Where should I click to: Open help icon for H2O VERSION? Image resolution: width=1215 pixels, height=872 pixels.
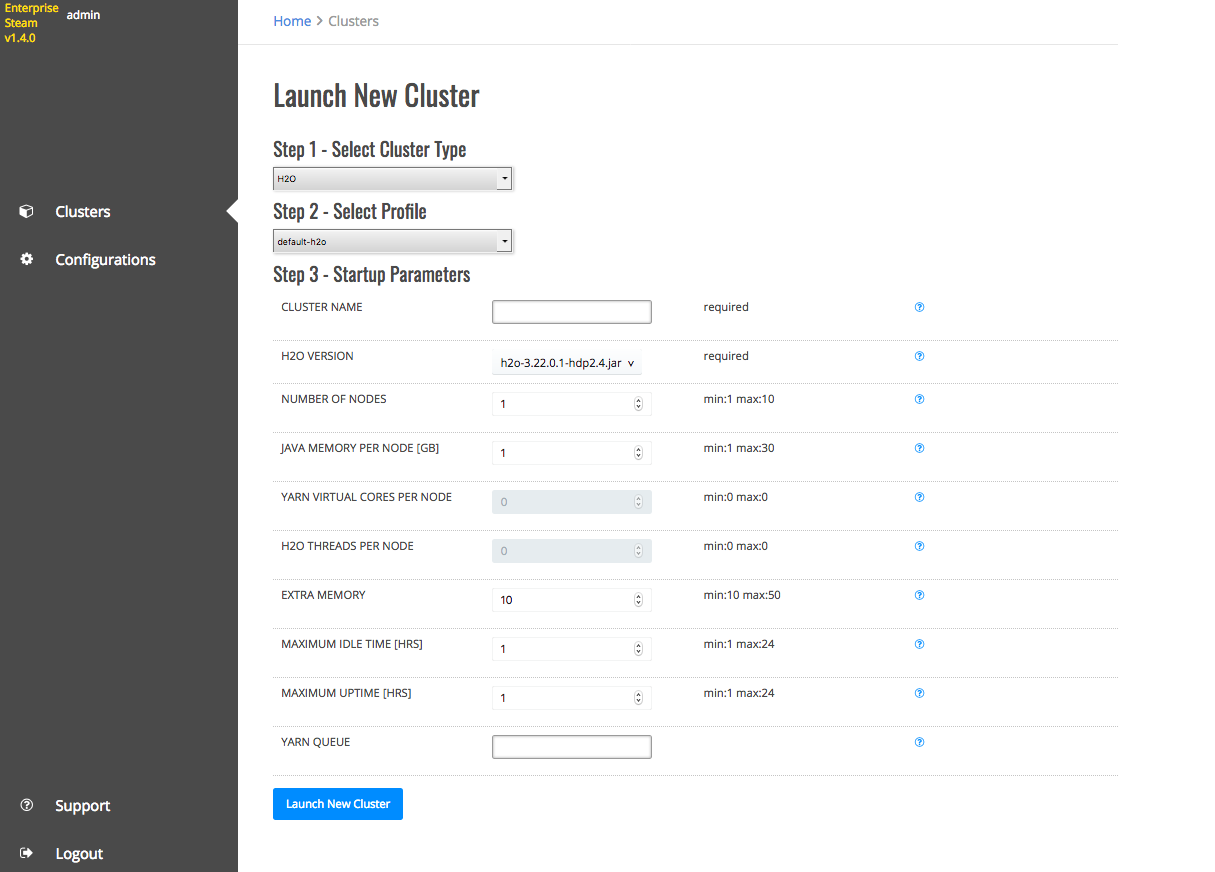(919, 356)
